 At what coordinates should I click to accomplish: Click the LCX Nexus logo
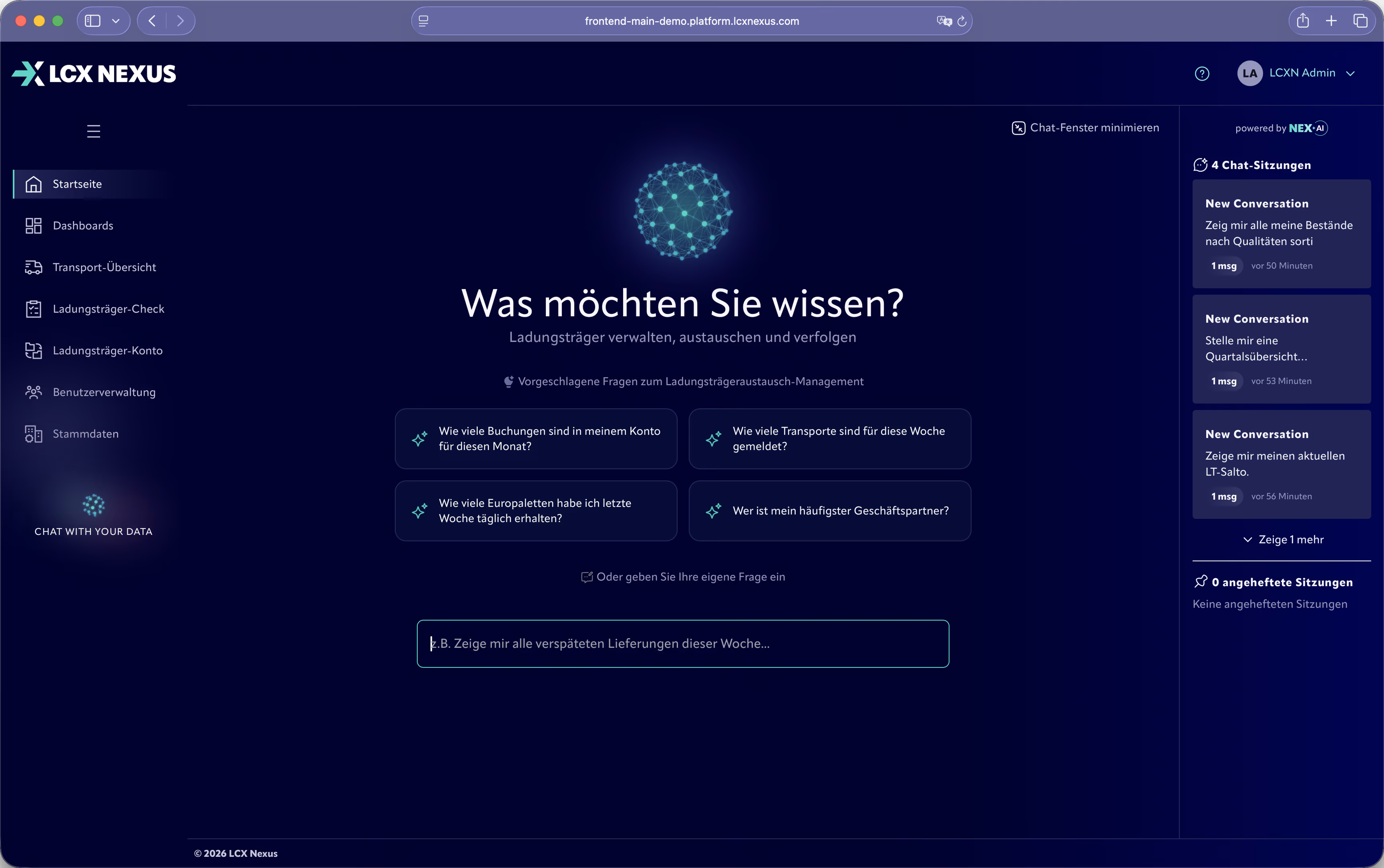pos(94,74)
